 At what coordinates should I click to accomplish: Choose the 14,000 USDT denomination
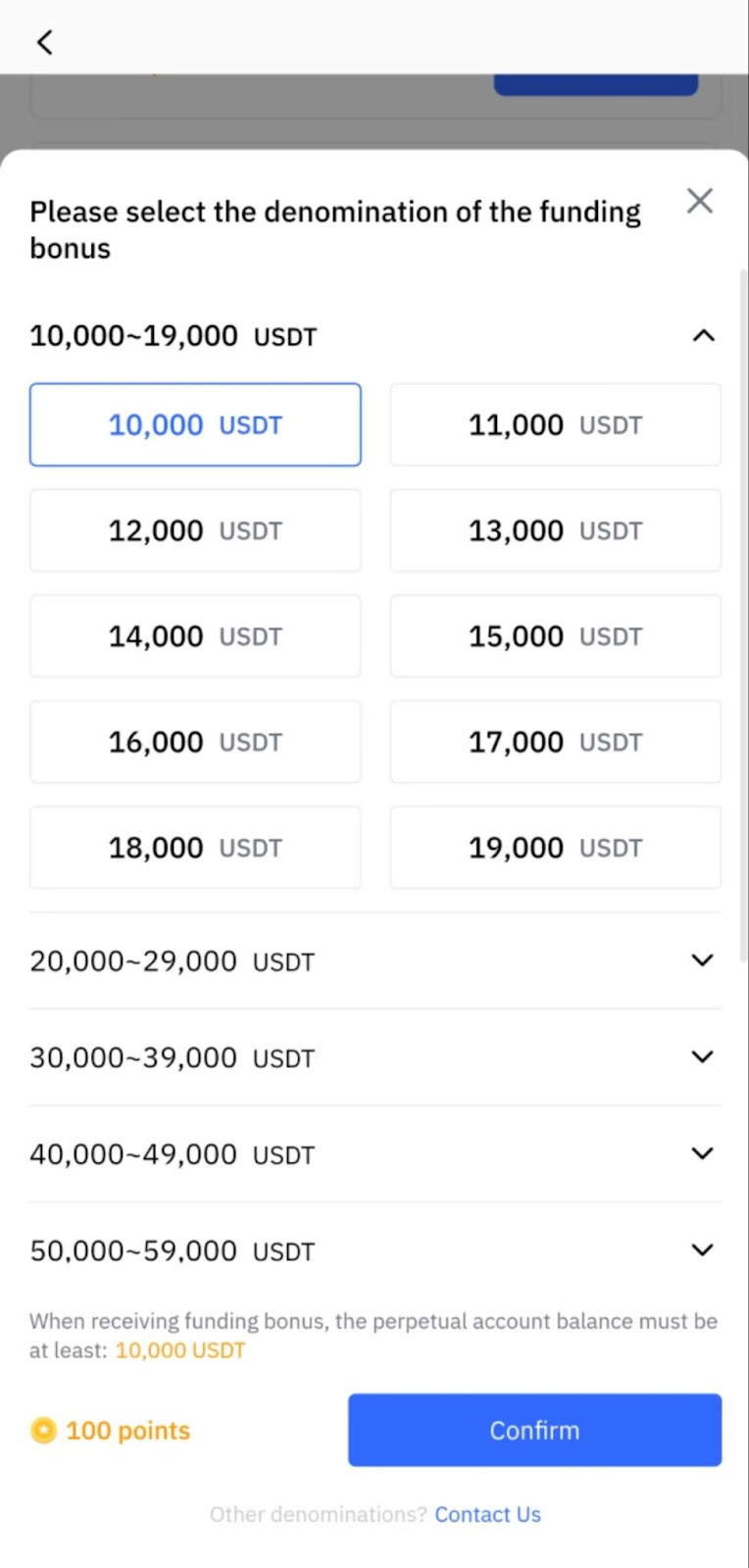(195, 636)
